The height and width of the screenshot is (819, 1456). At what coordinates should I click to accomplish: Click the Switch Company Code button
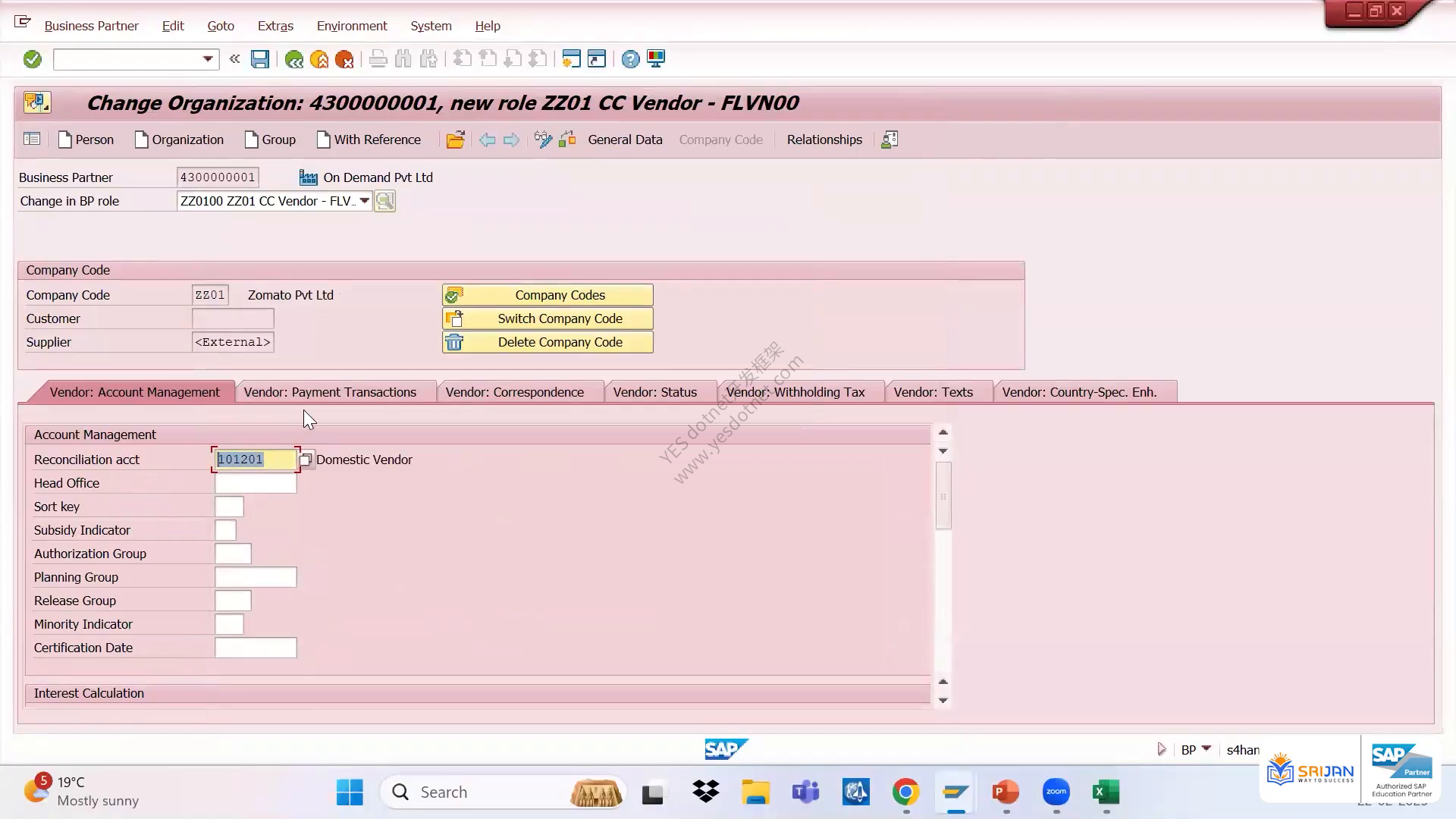[x=548, y=318]
